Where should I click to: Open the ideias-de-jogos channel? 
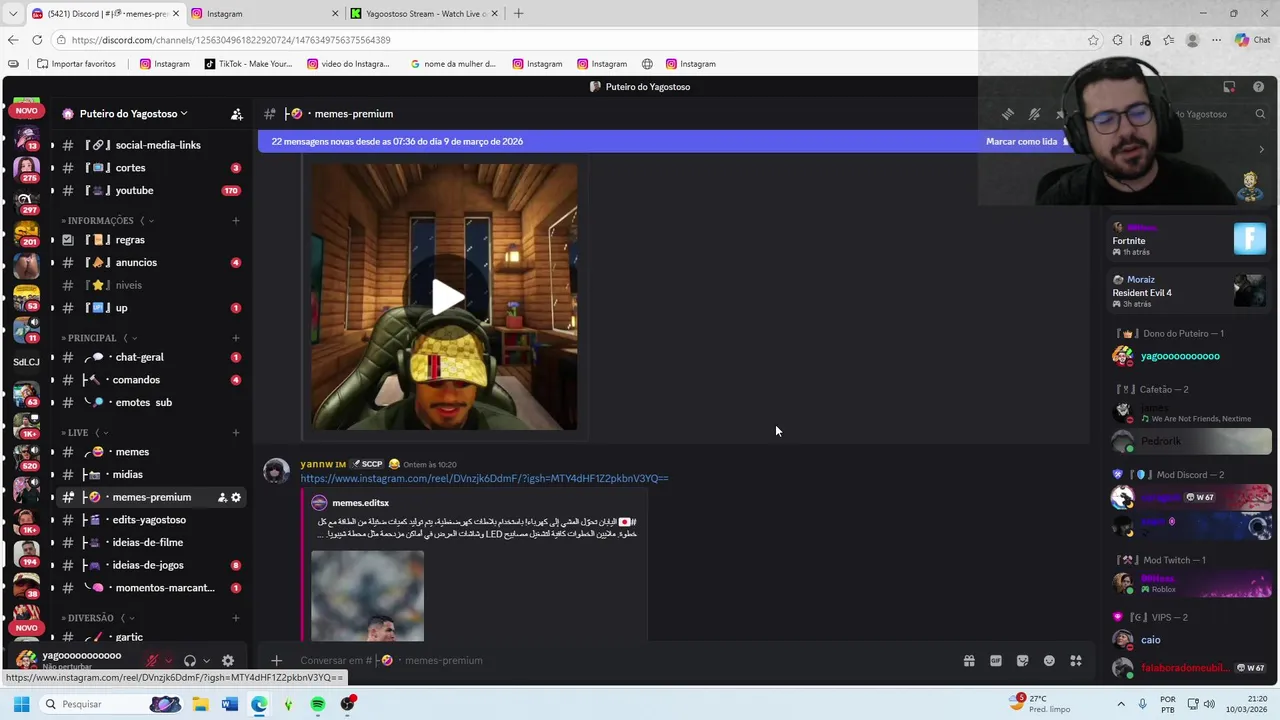point(148,565)
